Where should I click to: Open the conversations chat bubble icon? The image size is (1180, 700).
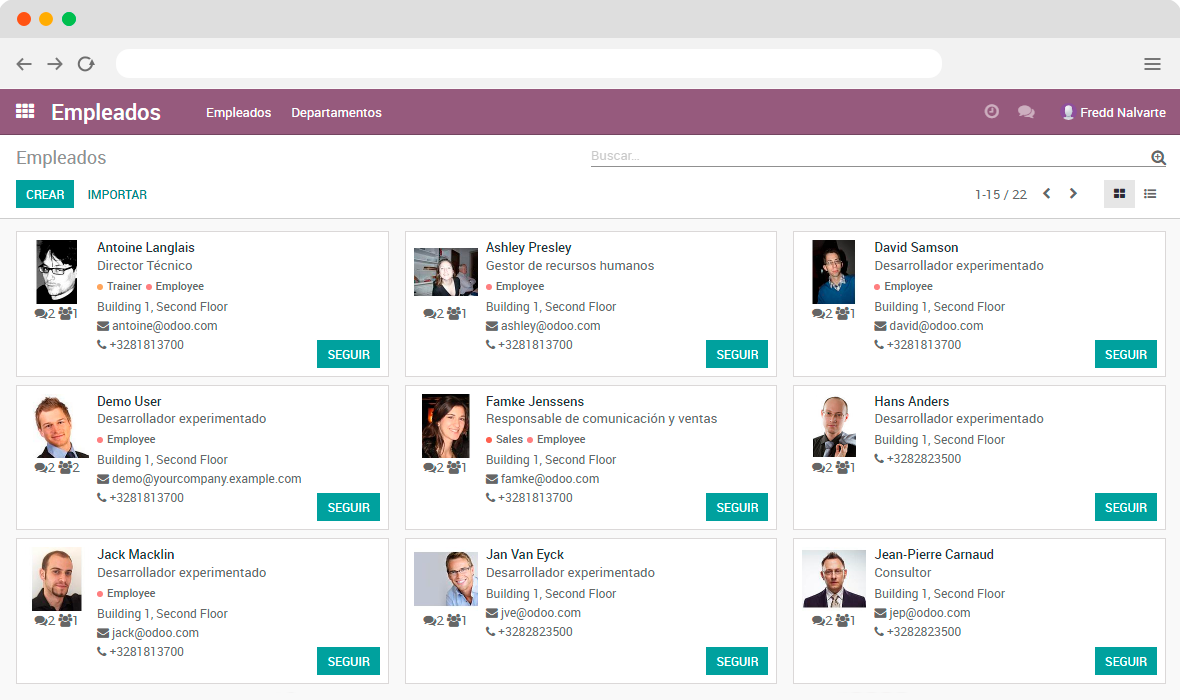[x=1026, y=112]
